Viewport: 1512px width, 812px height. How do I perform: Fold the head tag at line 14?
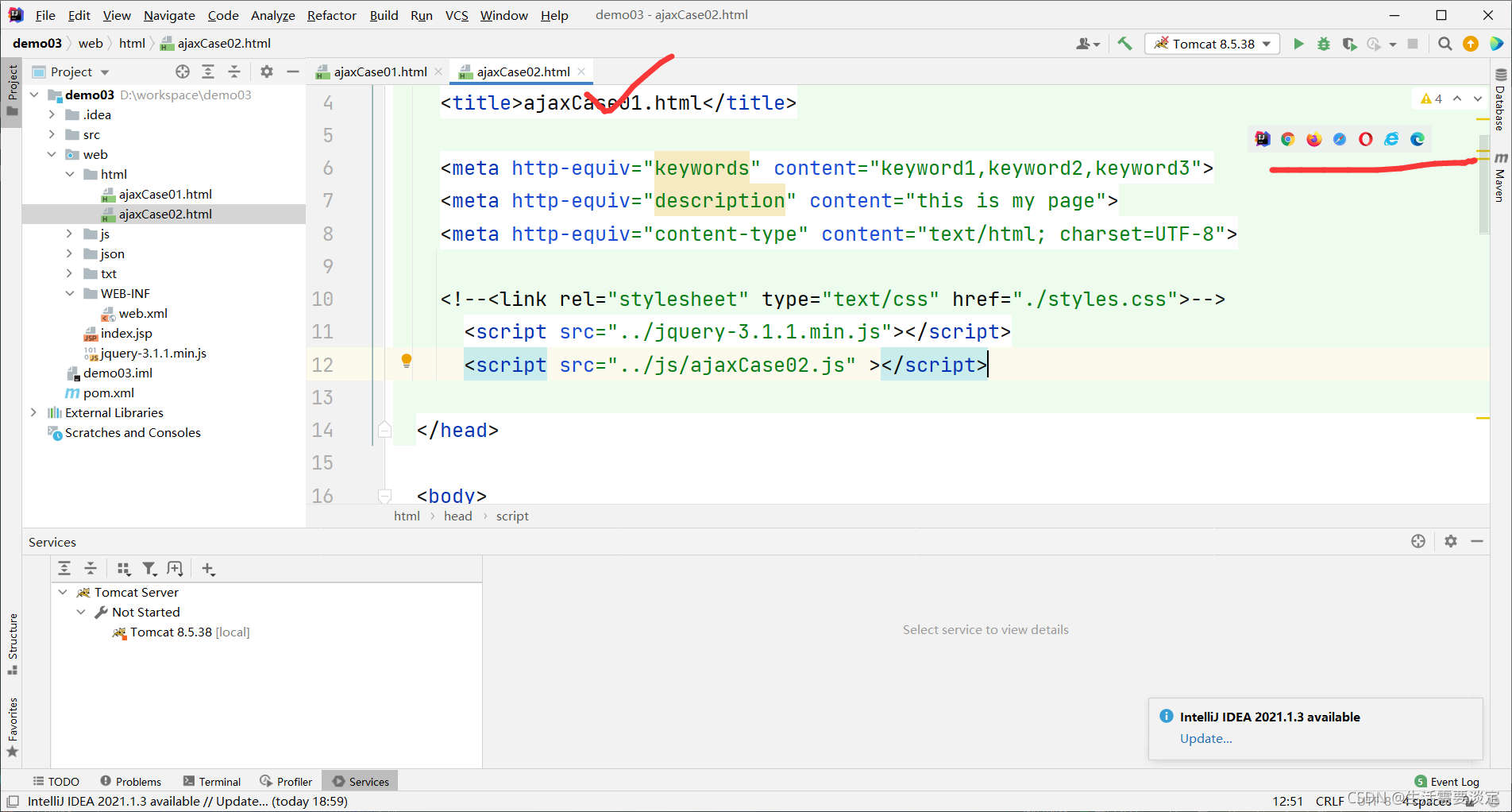coord(384,430)
